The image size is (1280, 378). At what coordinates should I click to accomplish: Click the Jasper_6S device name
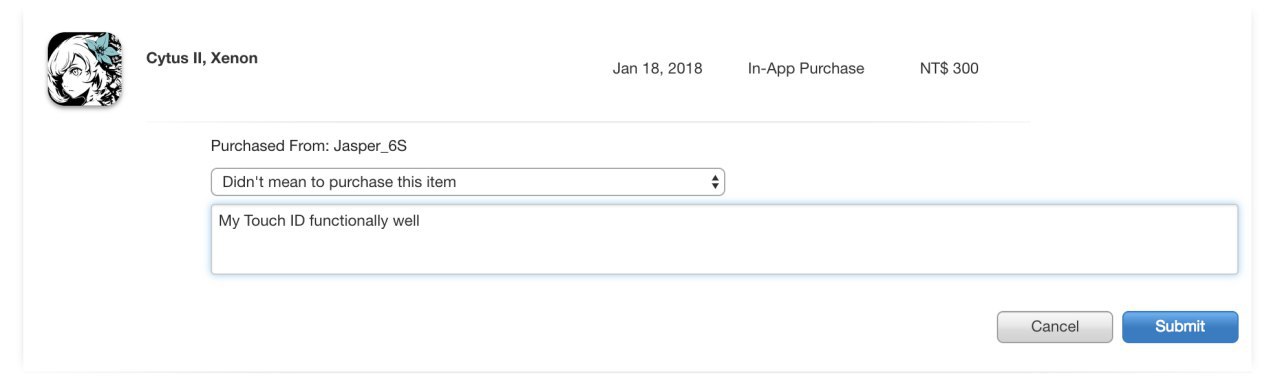[x=370, y=146]
